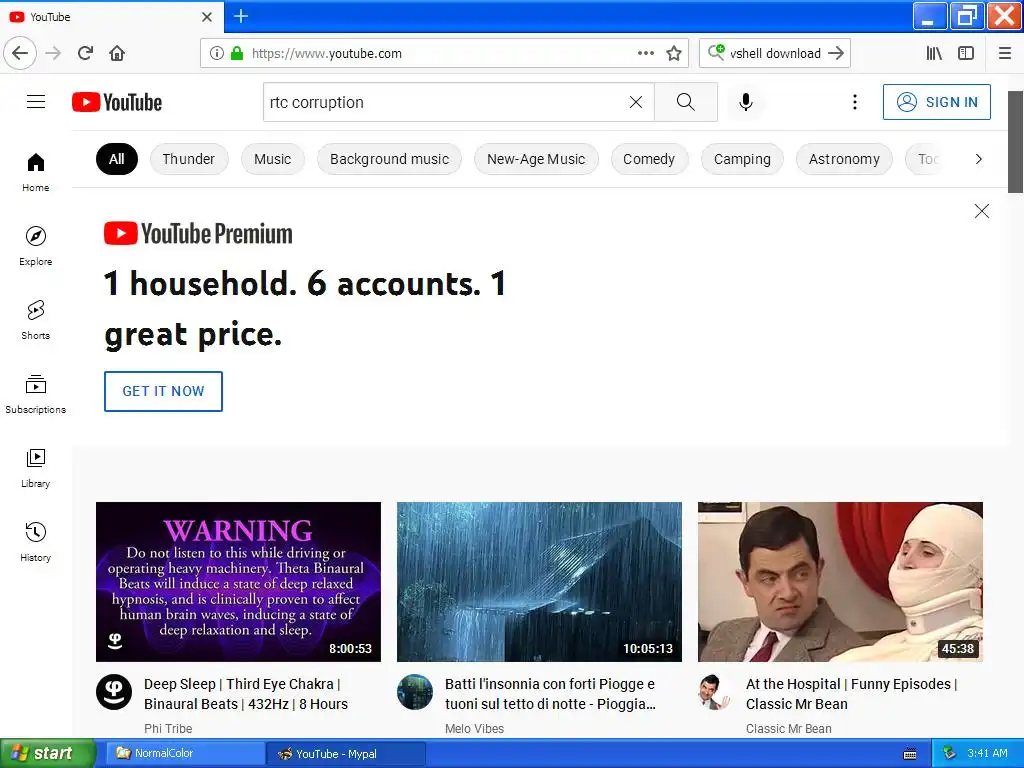Bookmark this page with star icon
The width and height of the screenshot is (1024, 768).
pos(674,53)
